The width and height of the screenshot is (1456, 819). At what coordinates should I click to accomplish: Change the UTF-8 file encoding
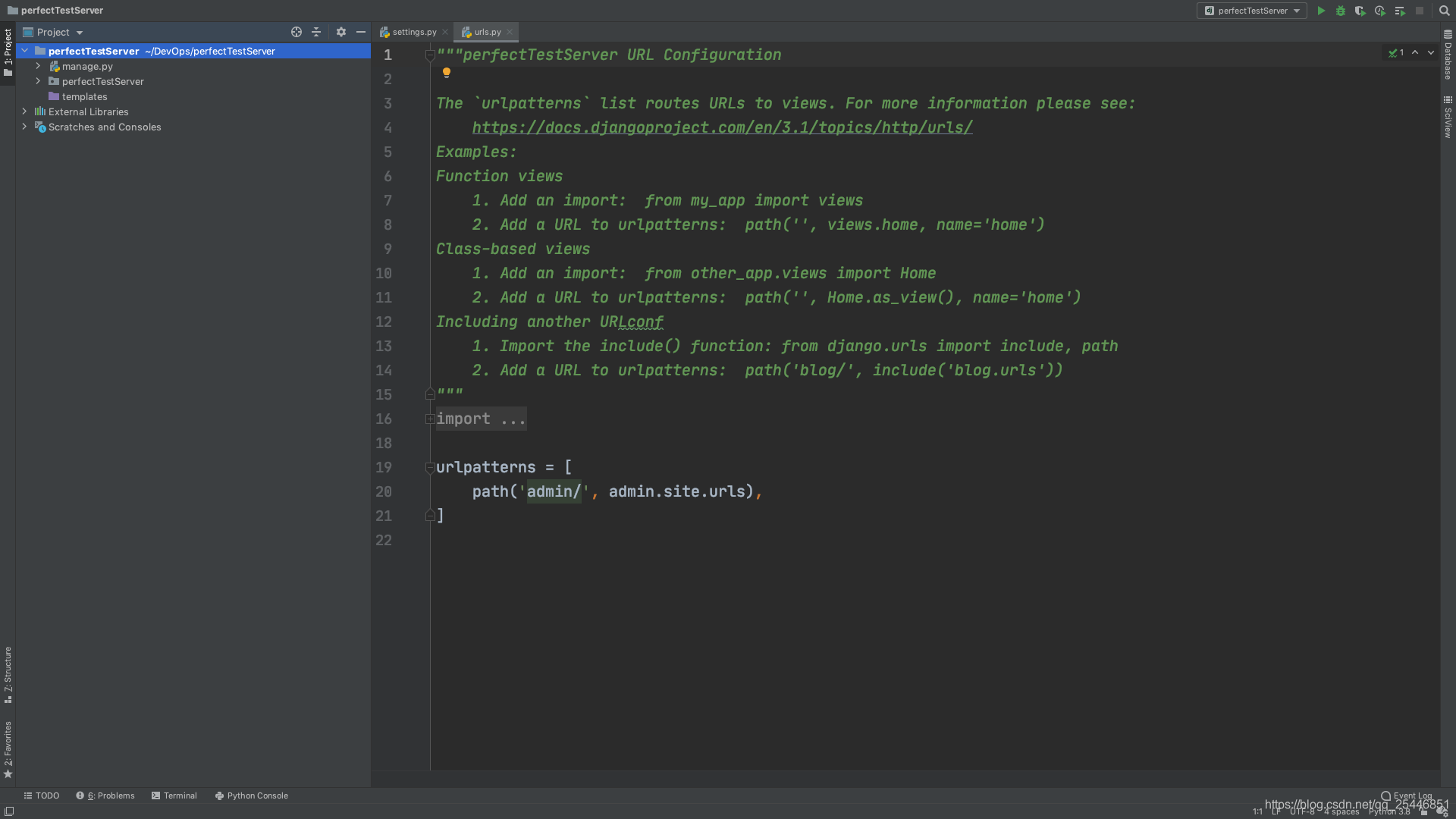[1302, 811]
